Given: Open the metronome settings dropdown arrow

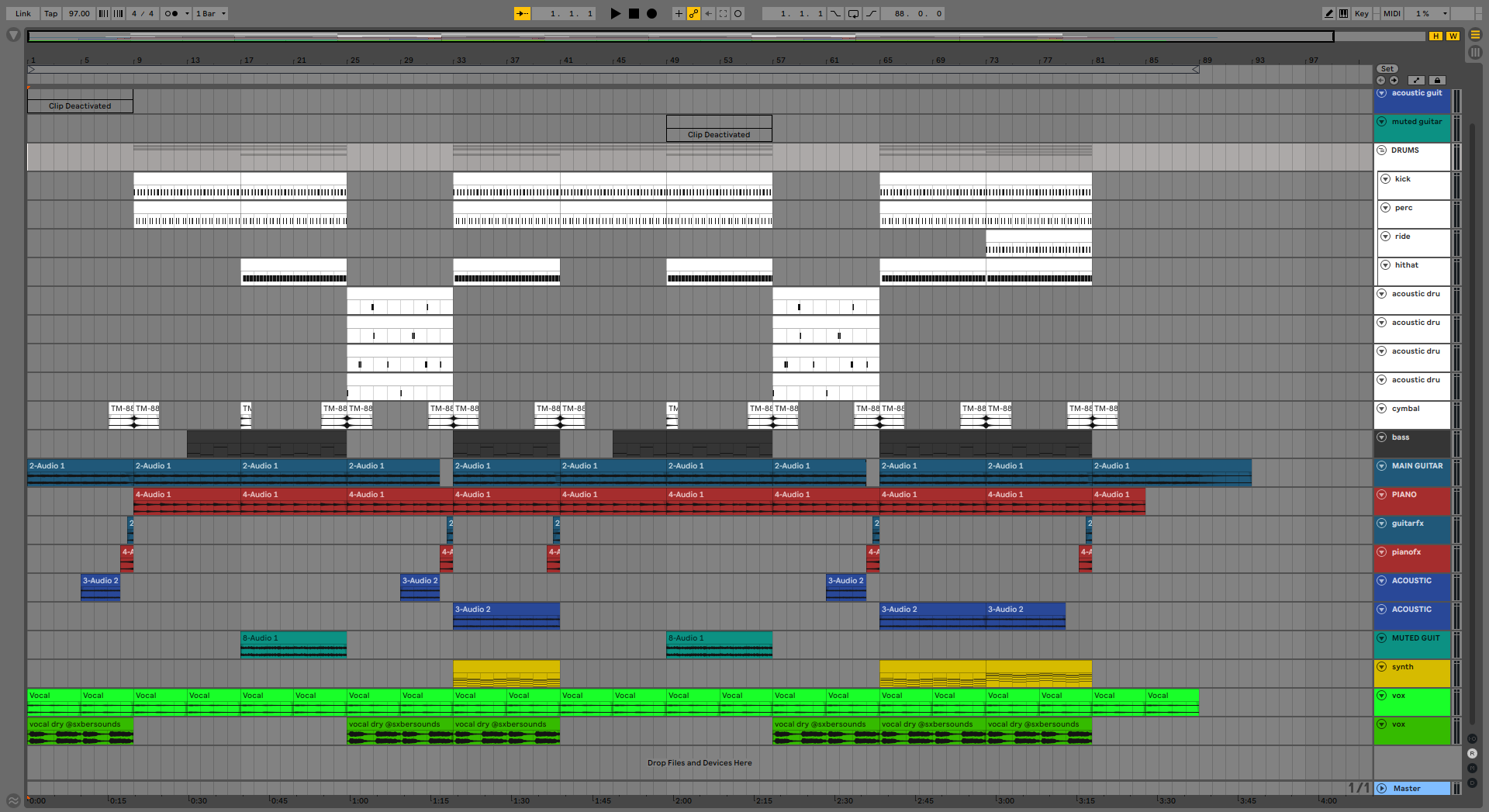Looking at the screenshot, I should [187, 13].
